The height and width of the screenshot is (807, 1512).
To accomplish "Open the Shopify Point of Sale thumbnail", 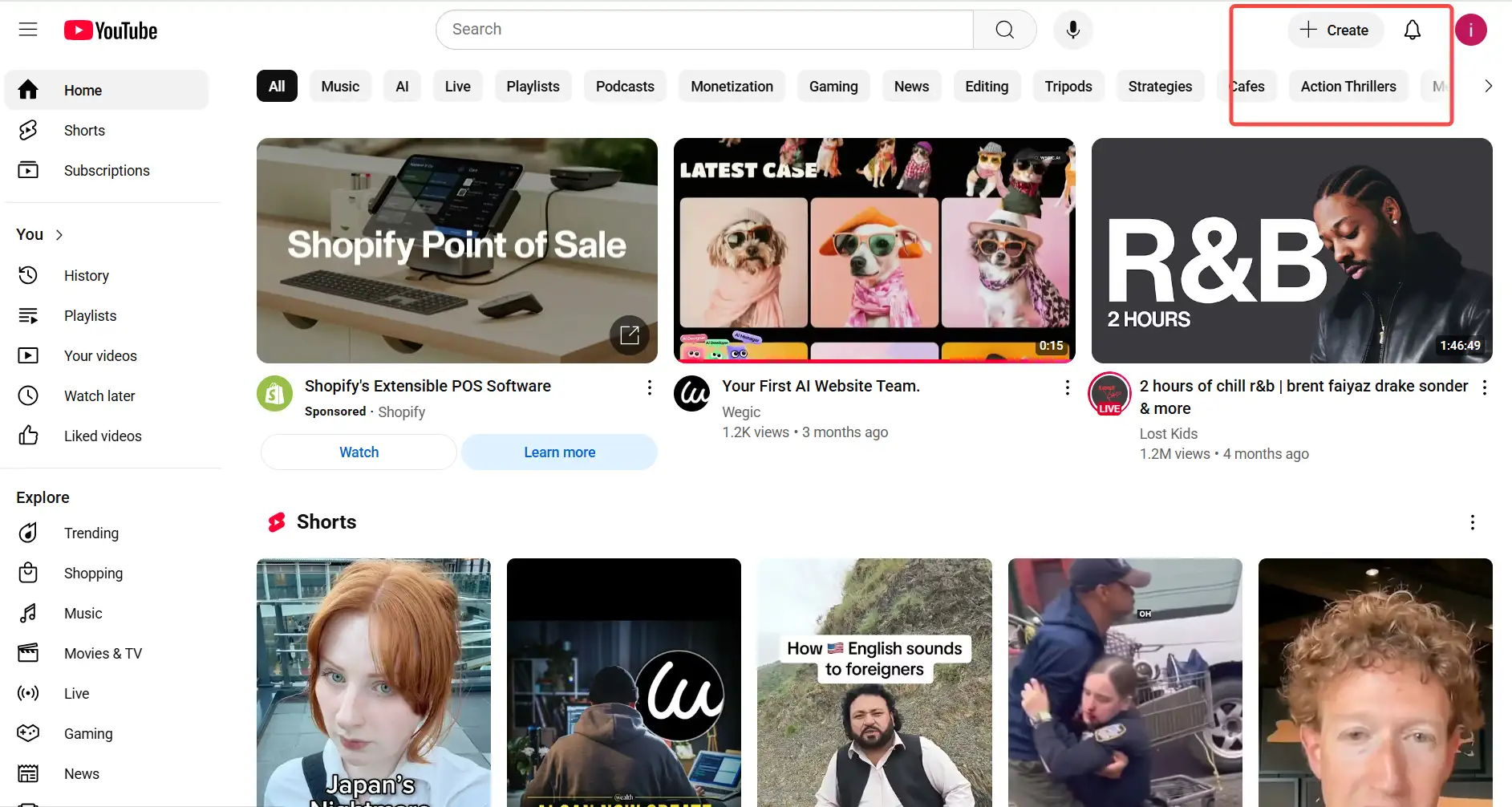I will [457, 250].
